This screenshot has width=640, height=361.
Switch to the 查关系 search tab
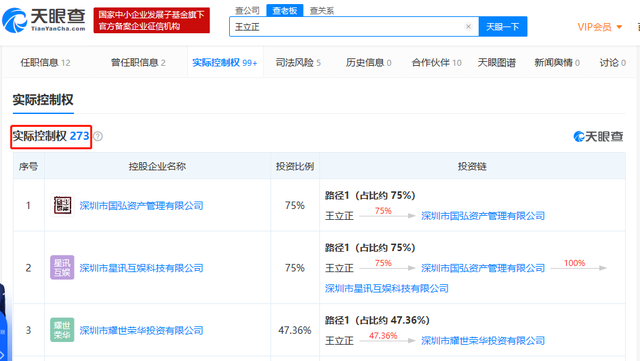click(x=322, y=10)
